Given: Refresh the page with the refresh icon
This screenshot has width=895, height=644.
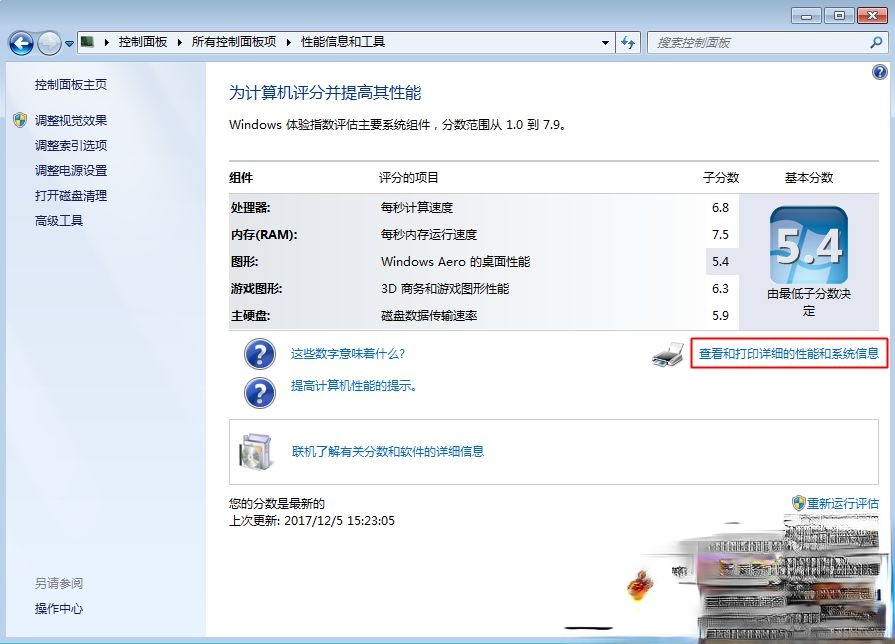Looking at the screenshot, I should coord(628,43).
